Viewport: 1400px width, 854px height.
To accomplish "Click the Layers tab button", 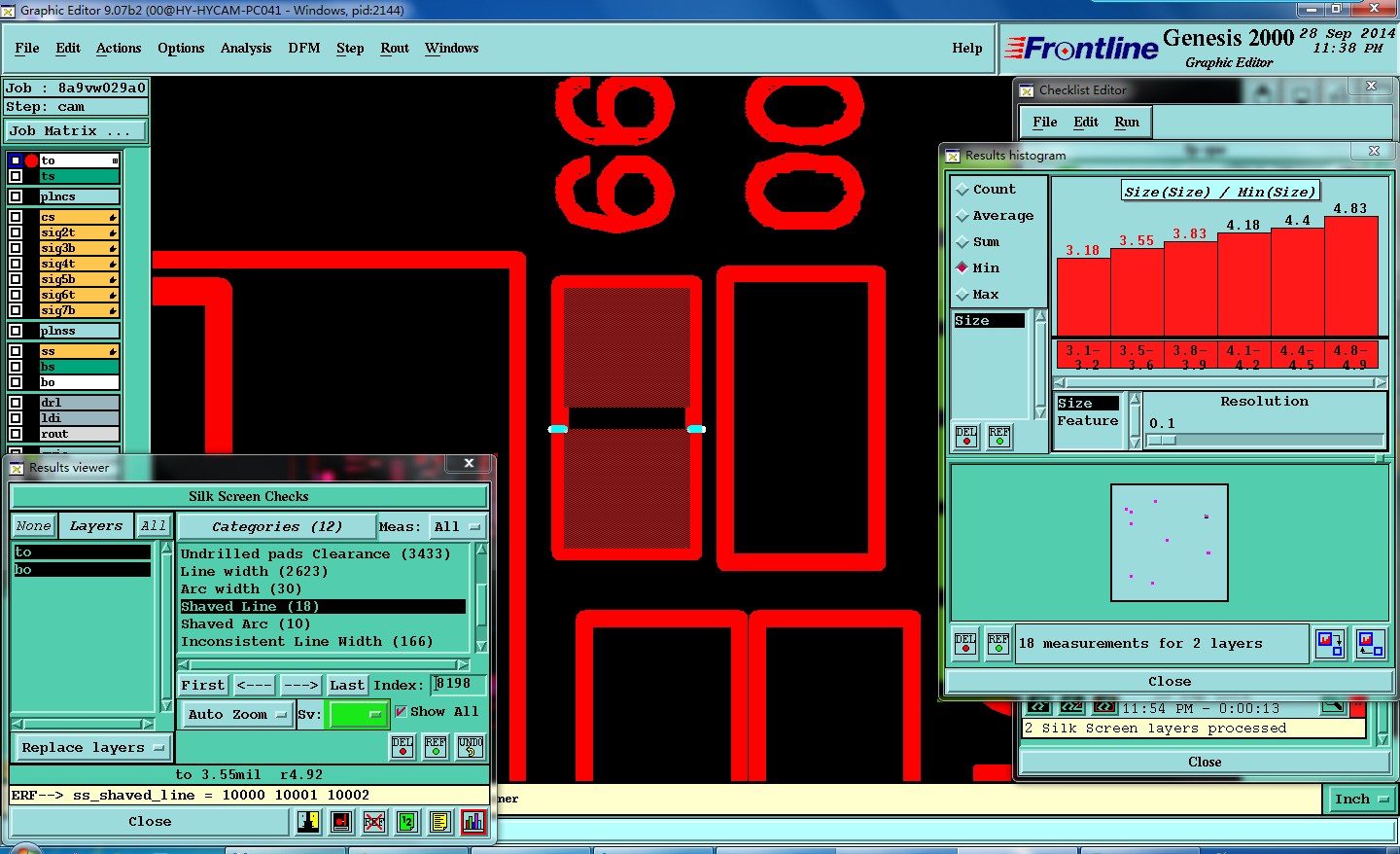I will (96, 526).
